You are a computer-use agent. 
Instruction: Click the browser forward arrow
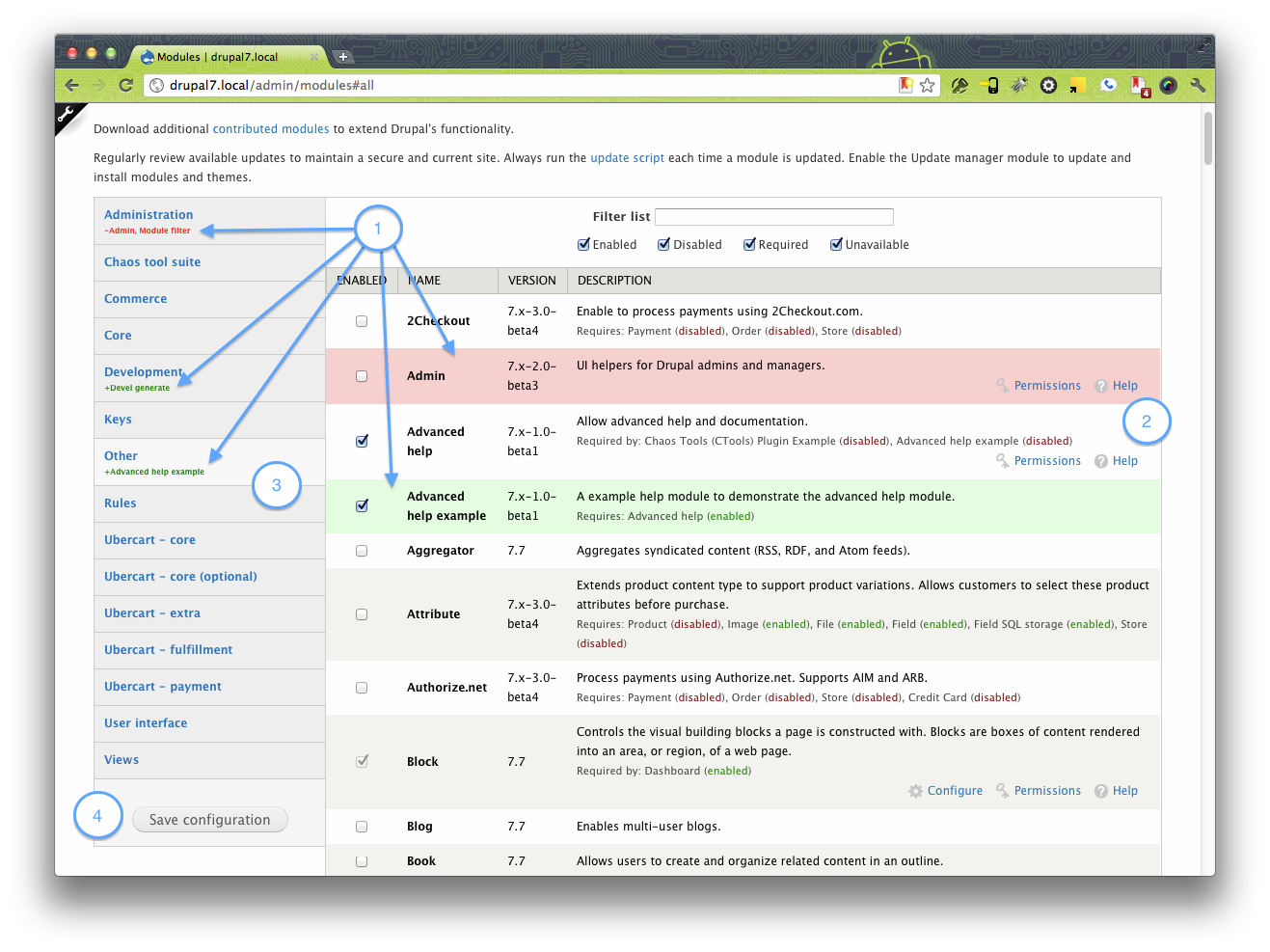98,85
